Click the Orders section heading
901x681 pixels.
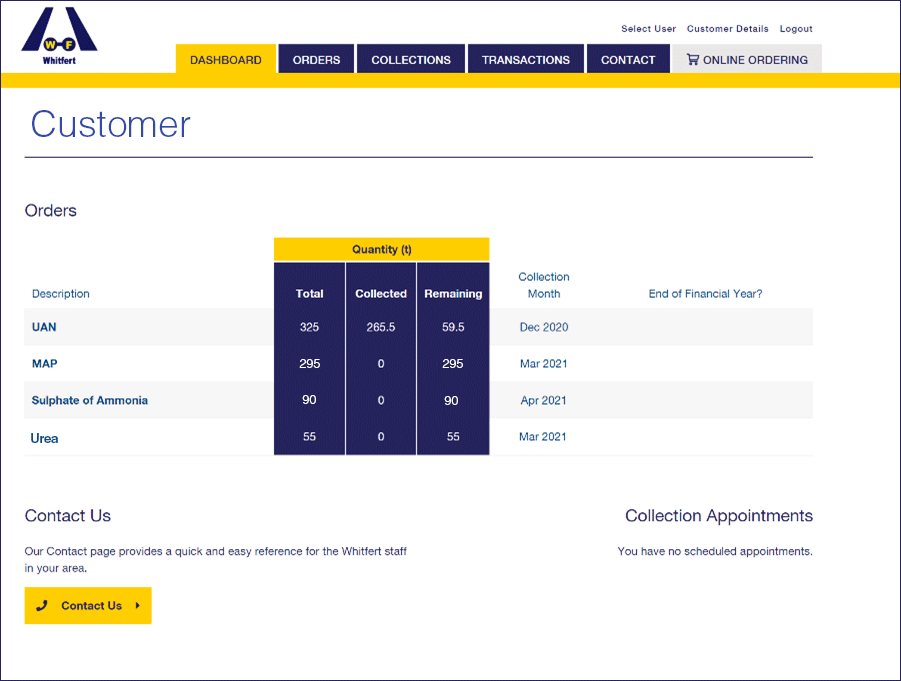pos(51,210)
